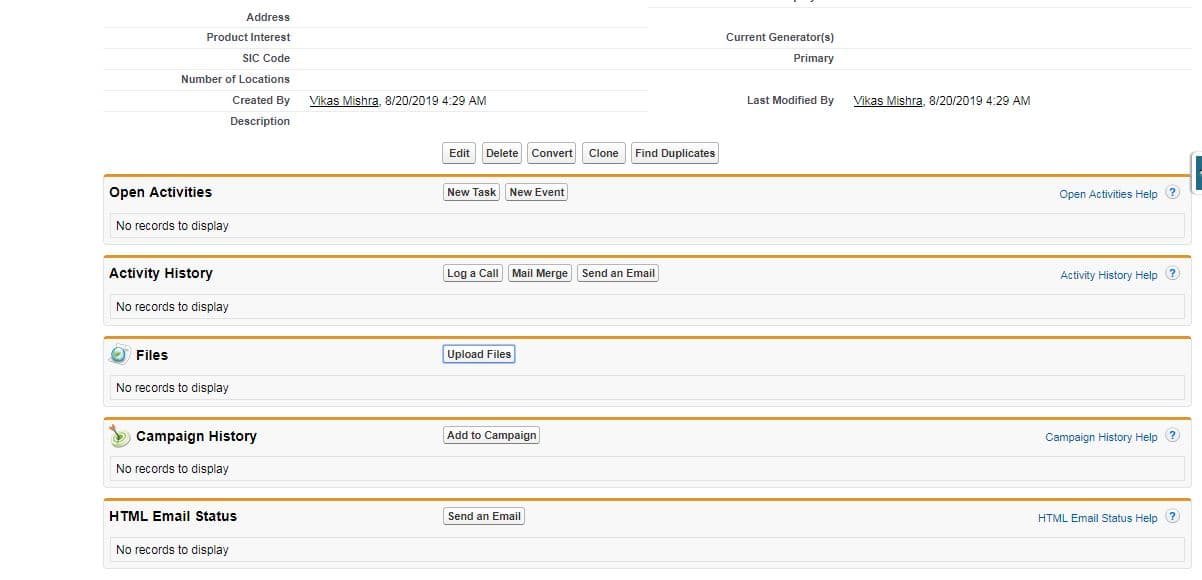
Task: Clone this lead record
Action: 604,153
